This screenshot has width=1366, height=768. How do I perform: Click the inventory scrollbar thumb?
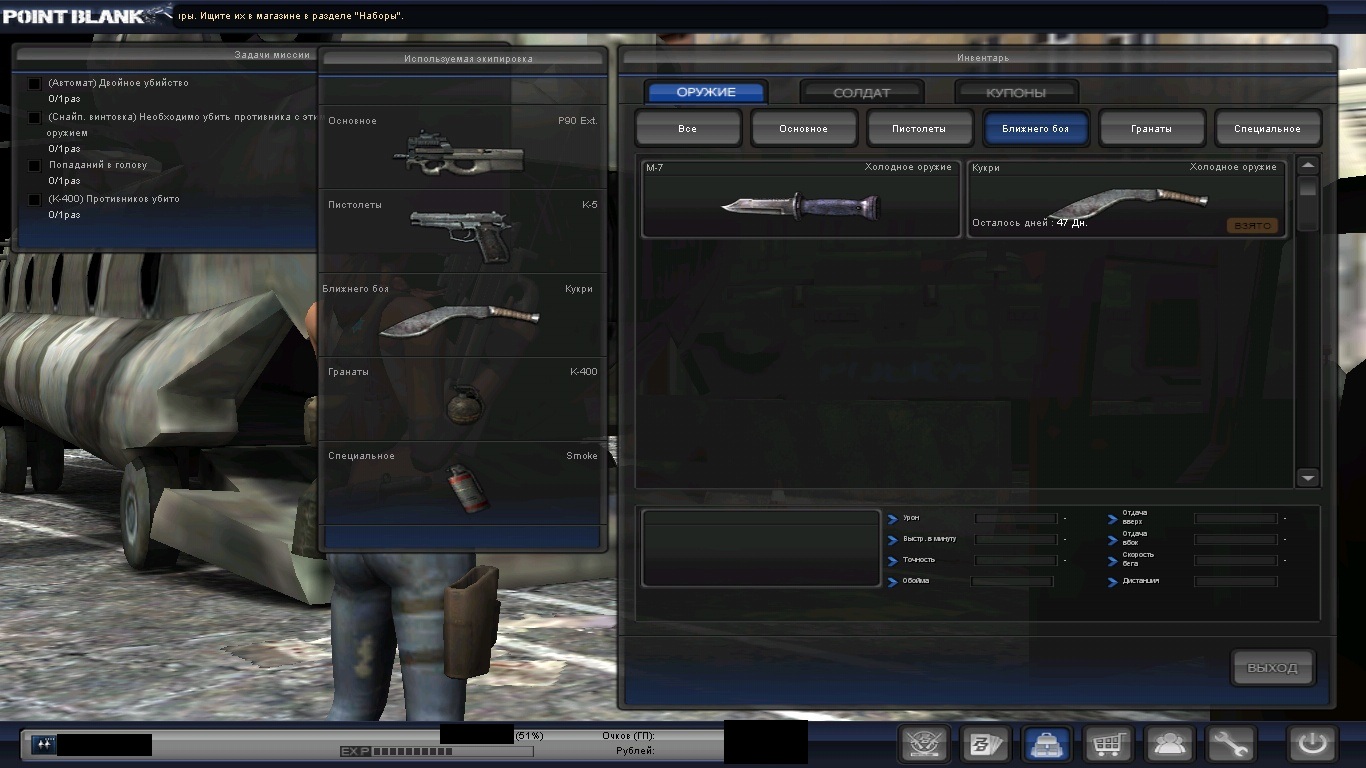[1308, 188]
